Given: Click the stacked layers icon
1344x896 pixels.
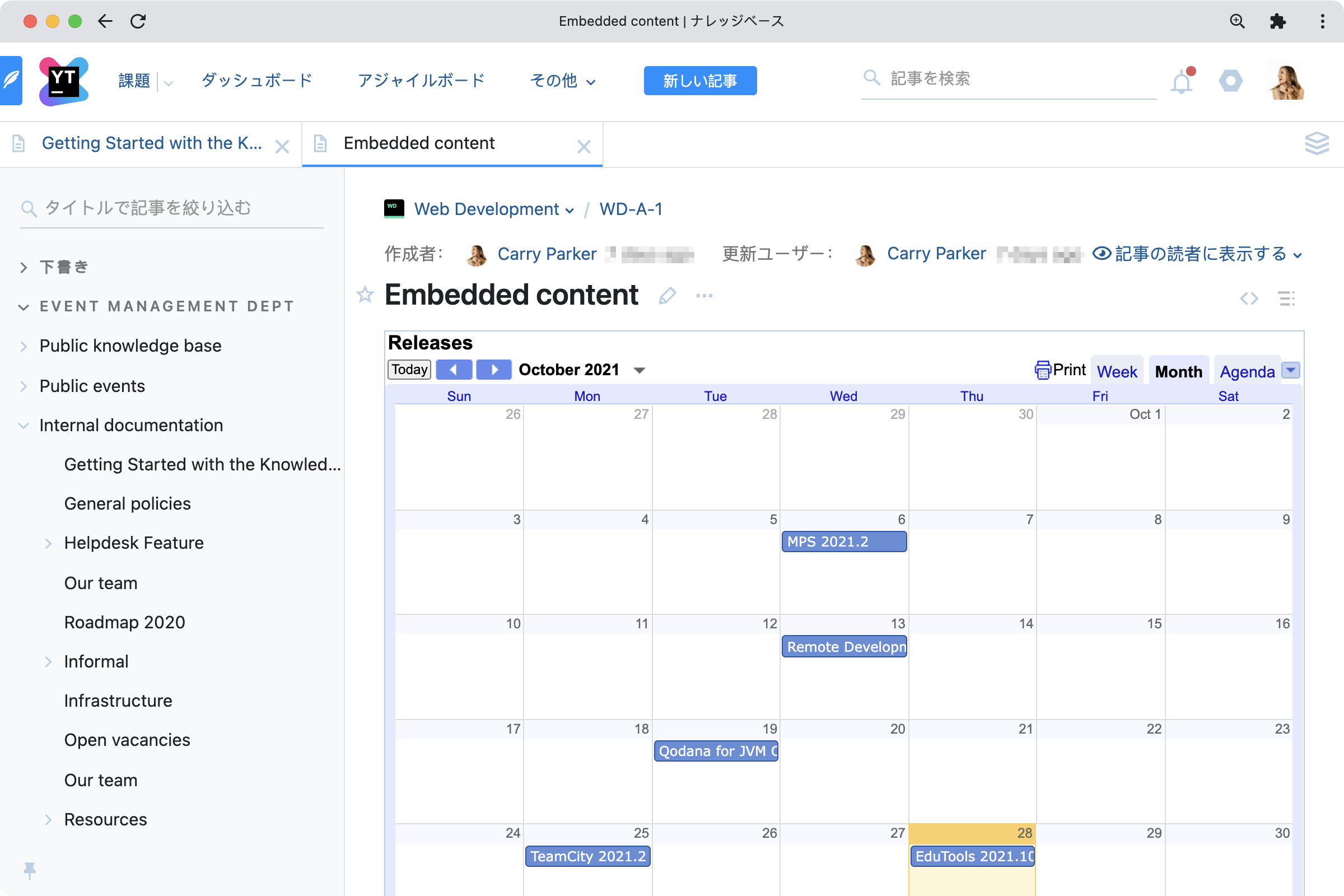Looking at the screenshot, I should (1317, 143).
